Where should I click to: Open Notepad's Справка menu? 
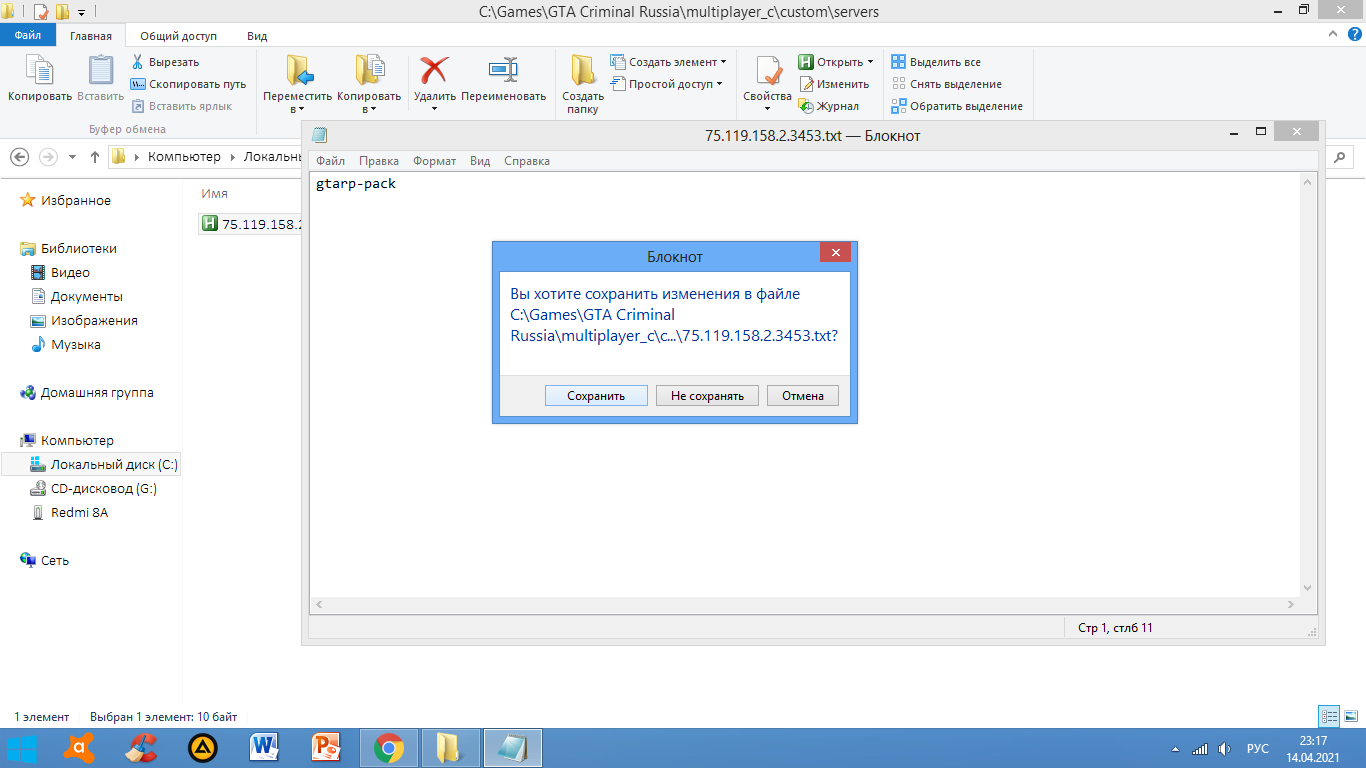527,161
